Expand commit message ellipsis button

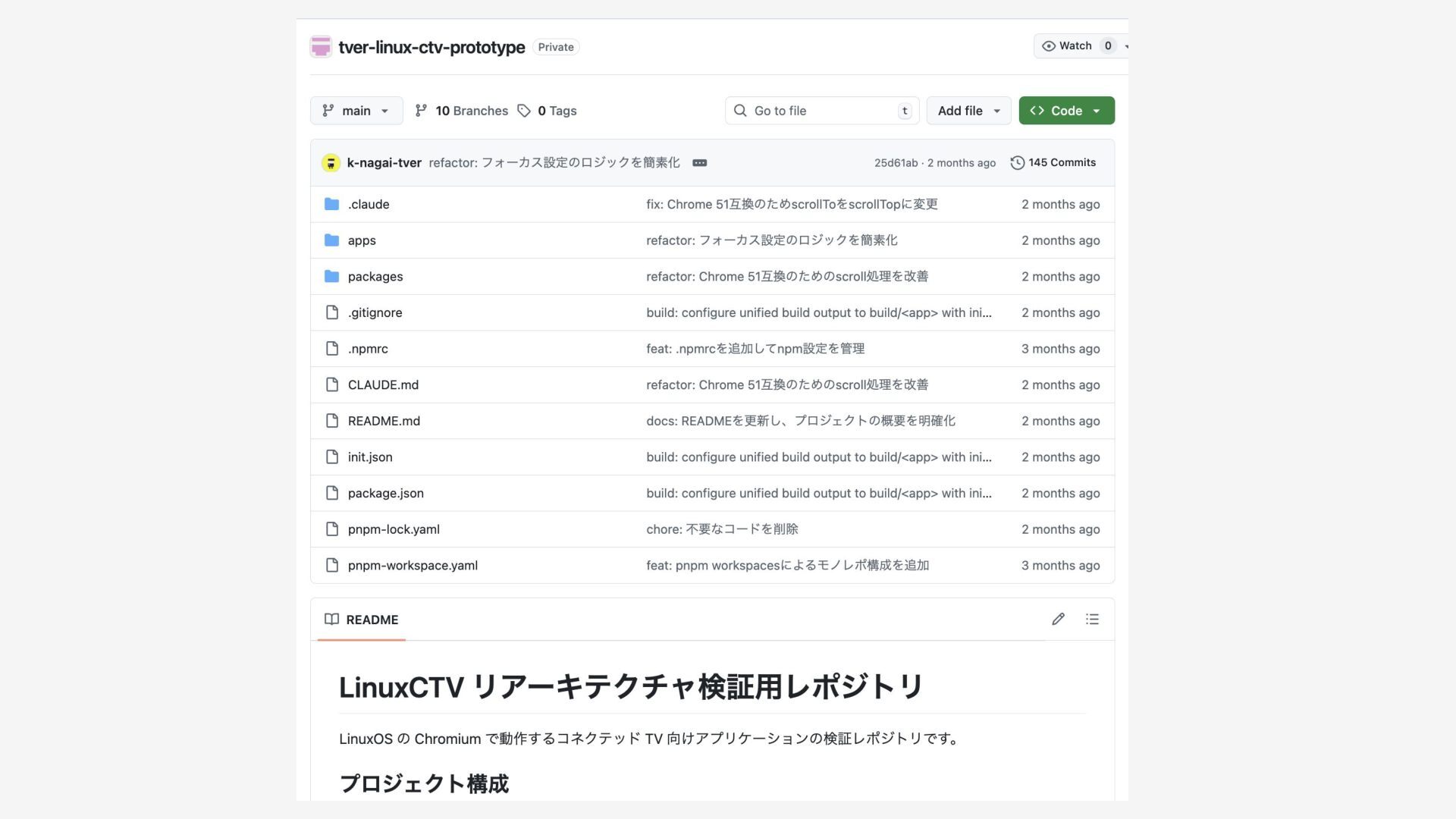pos(699,163)
